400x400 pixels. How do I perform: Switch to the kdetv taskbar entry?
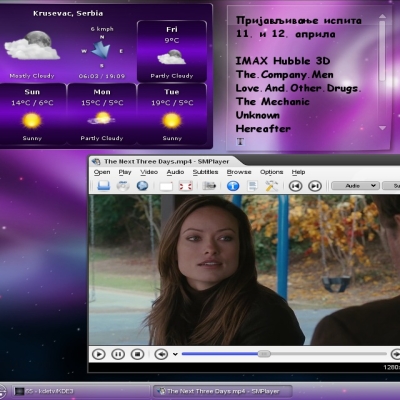(x=81, y=391)
